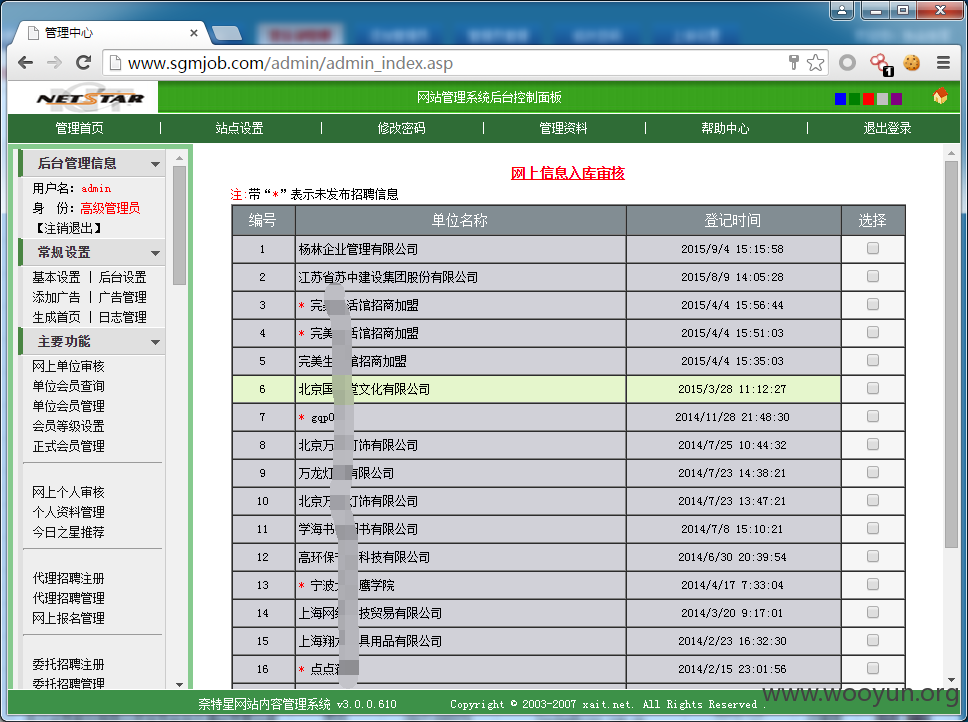This screenshot has height=722, width=968.
Task: Click the browser address bar URL
Action: [x=290, y=63]
